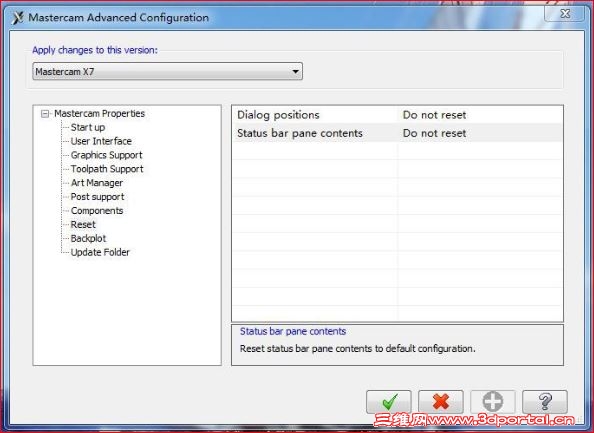Select Backplot in the tree

pos(88,238)
